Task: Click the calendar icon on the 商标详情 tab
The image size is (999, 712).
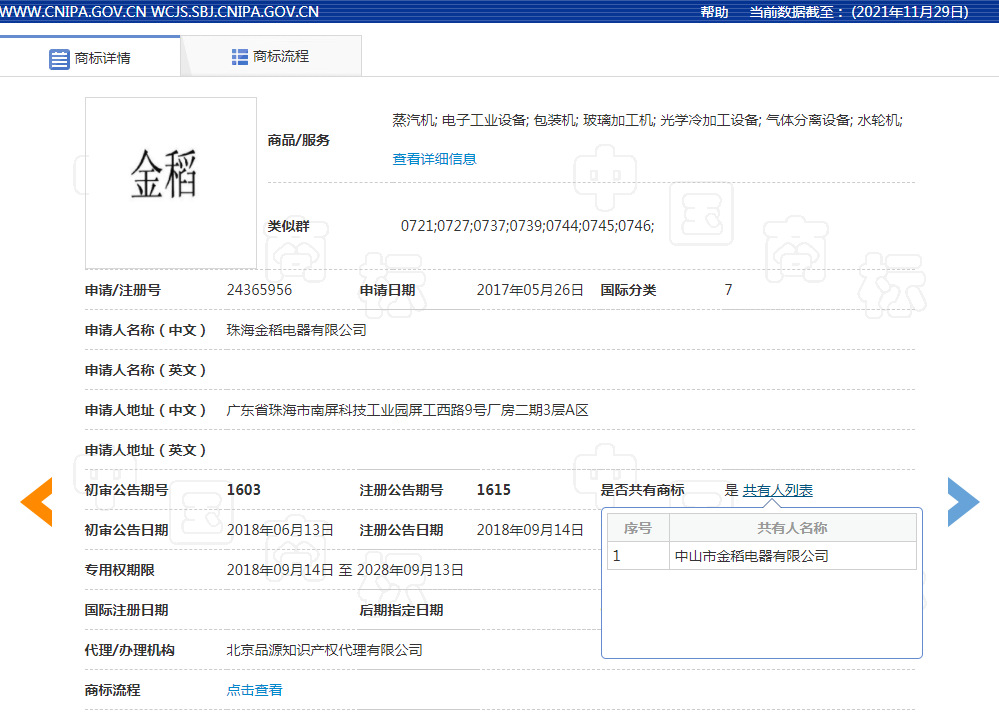Action: point(59,58)
